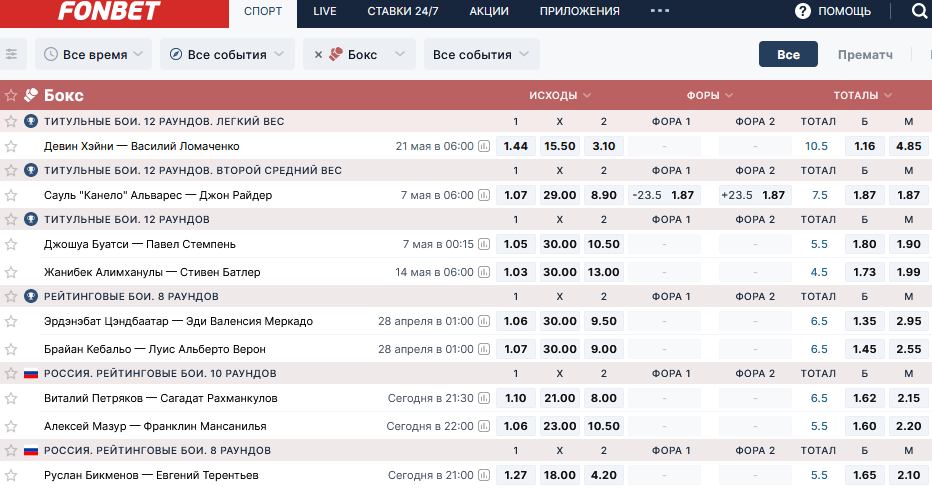
Task: Open stats icon for Петряков — Рахманкулов
Action: coord(484,398)
